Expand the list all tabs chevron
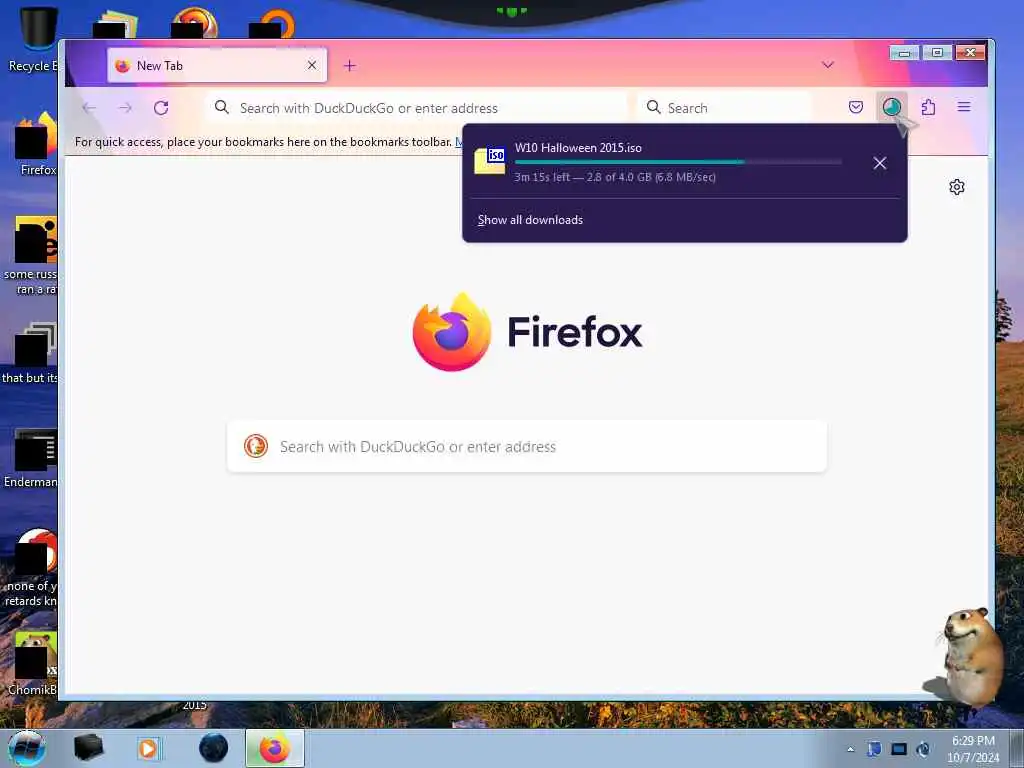Image resolution: width=1024 pixels, height=768 pixels. (827, 65)
